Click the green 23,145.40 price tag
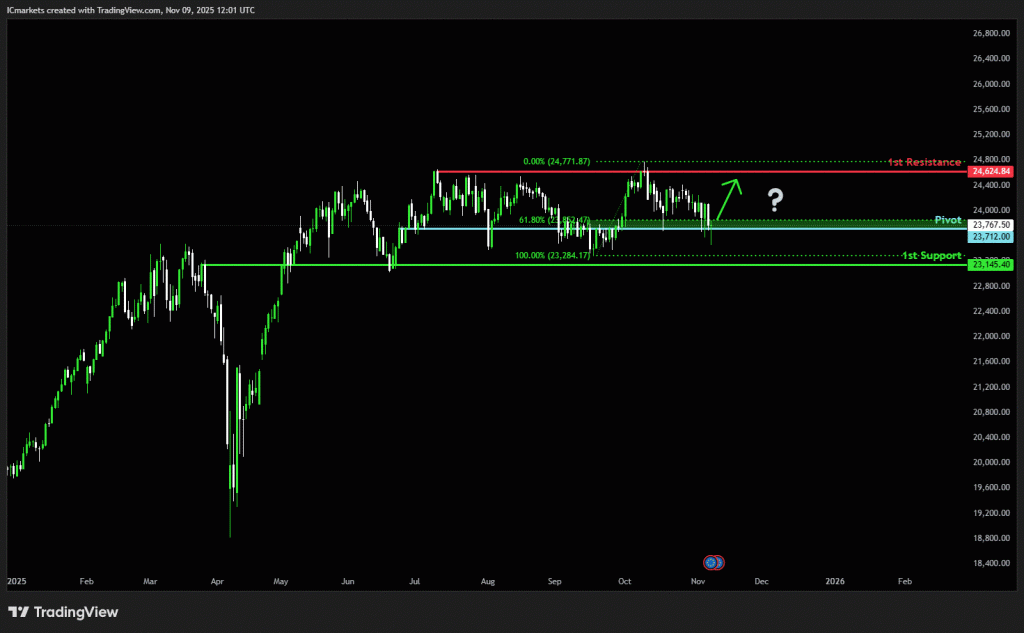 point(991,265)
